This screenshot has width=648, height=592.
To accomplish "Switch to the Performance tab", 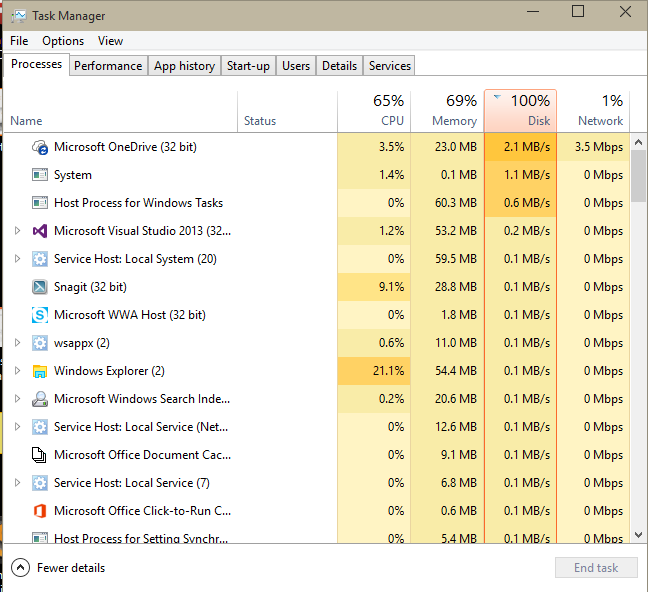I will pos(108,66).
